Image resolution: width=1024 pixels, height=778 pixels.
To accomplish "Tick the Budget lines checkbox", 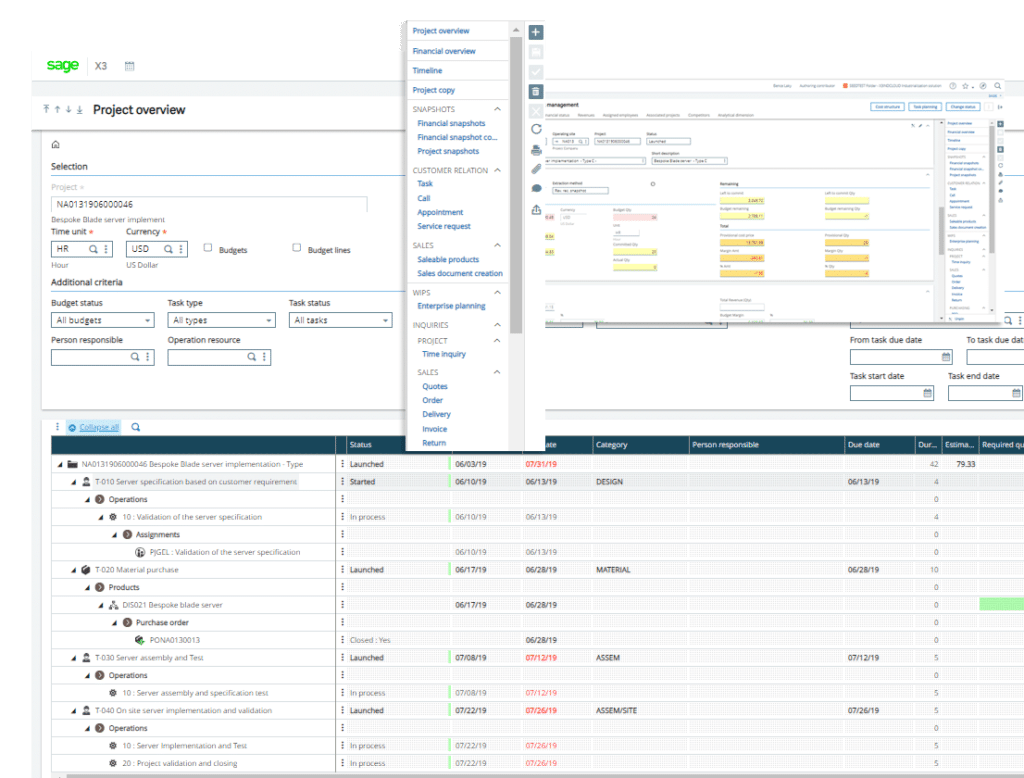I will click(297, 248).
